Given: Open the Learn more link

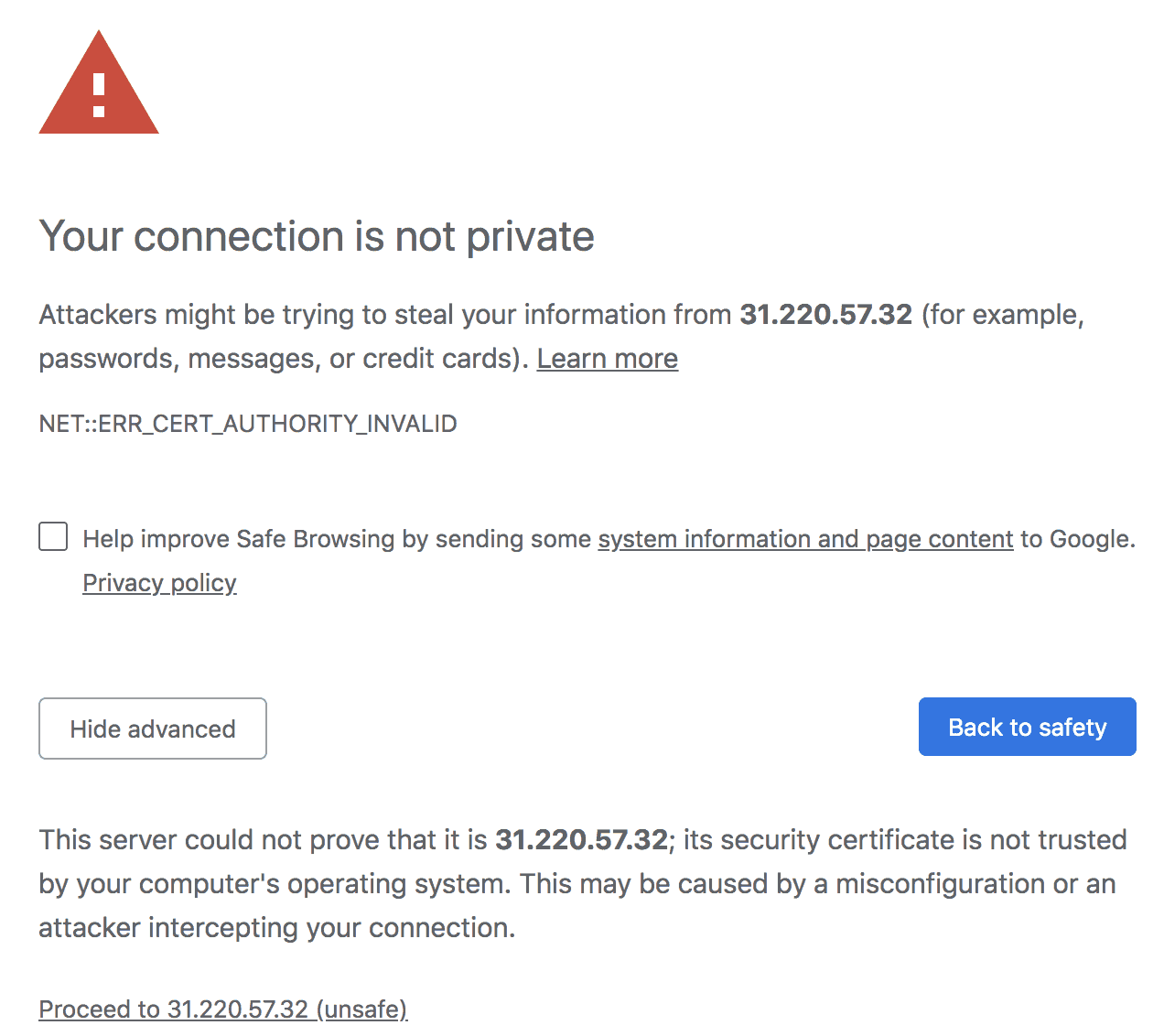Looking at the screenshot, I should point(607,359).
